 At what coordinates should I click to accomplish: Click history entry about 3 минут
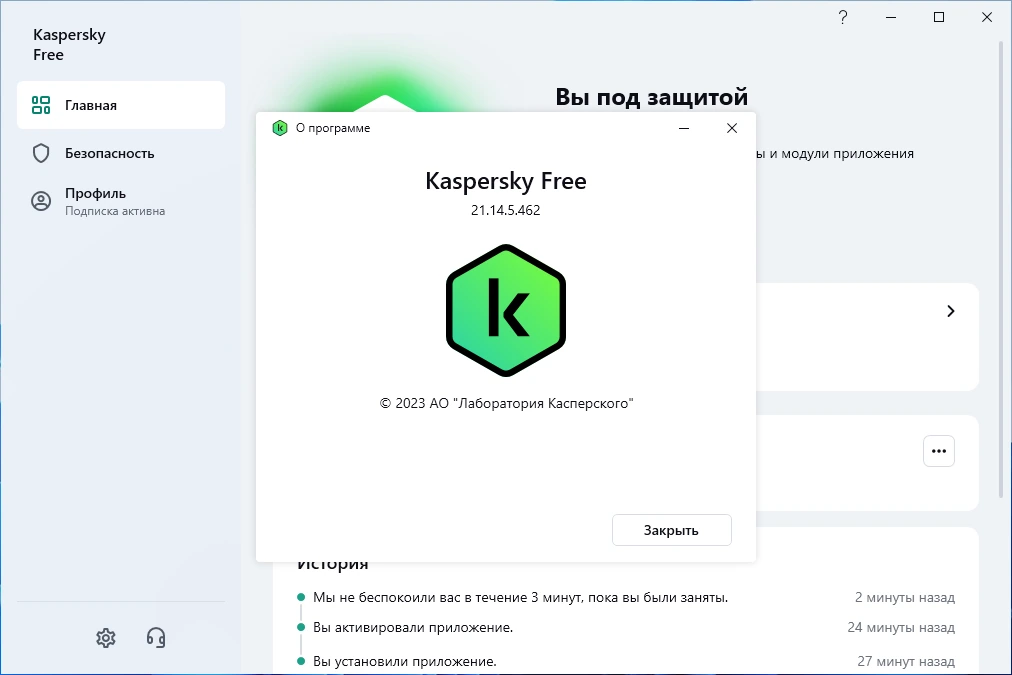point(520,598)
